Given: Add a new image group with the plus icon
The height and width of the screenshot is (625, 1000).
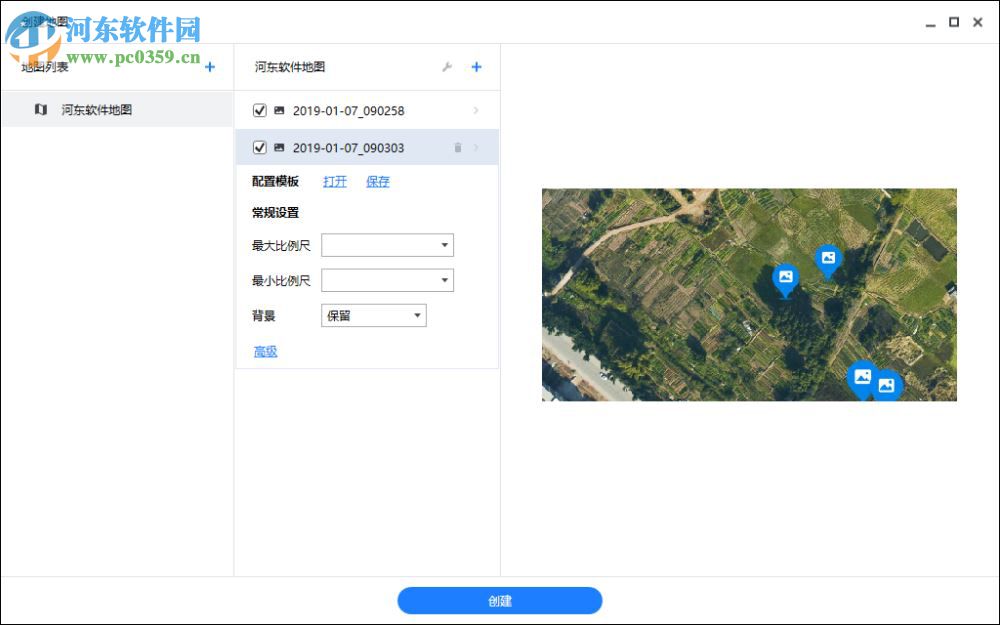Looking at the screenshot, I should tap(477, 67).
